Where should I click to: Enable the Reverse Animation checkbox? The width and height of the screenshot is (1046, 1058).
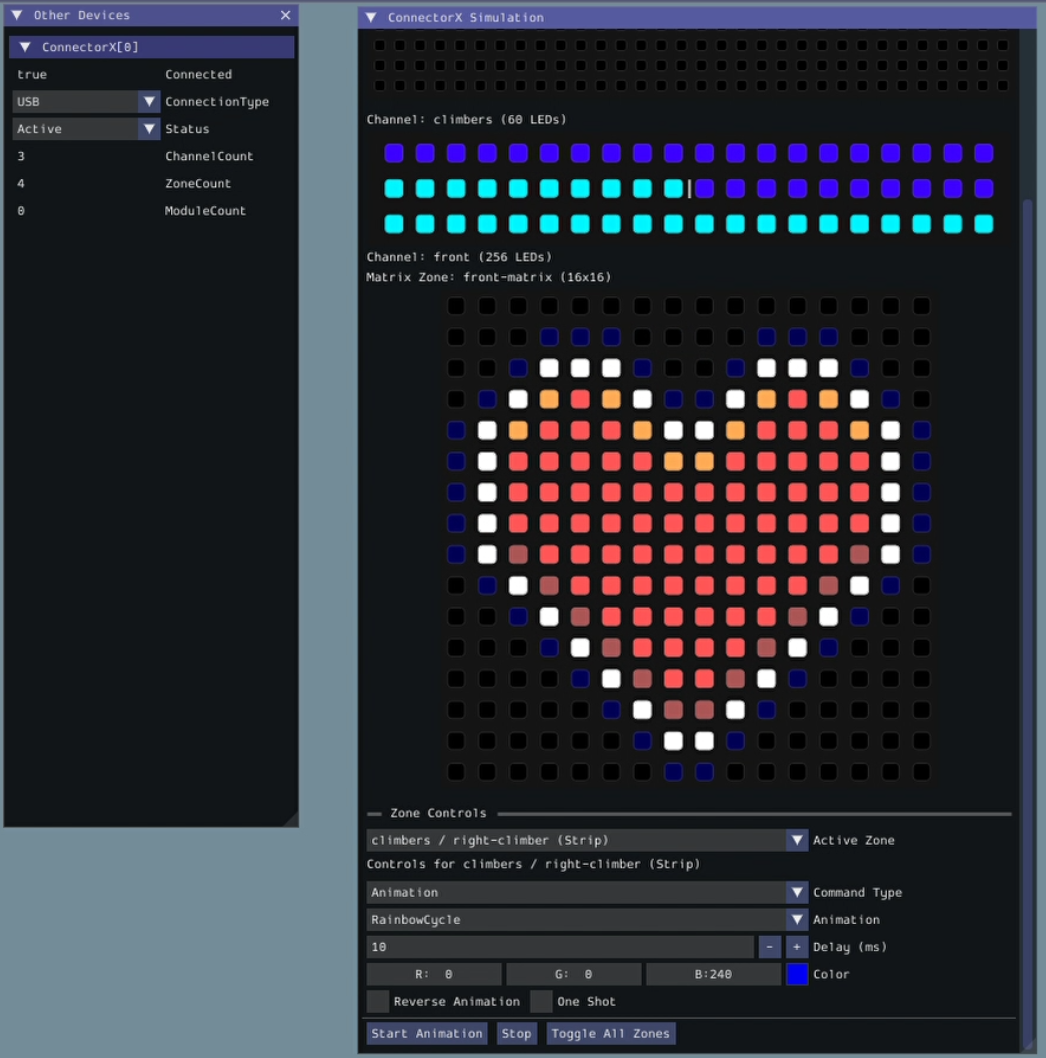tap(377, 1001)
